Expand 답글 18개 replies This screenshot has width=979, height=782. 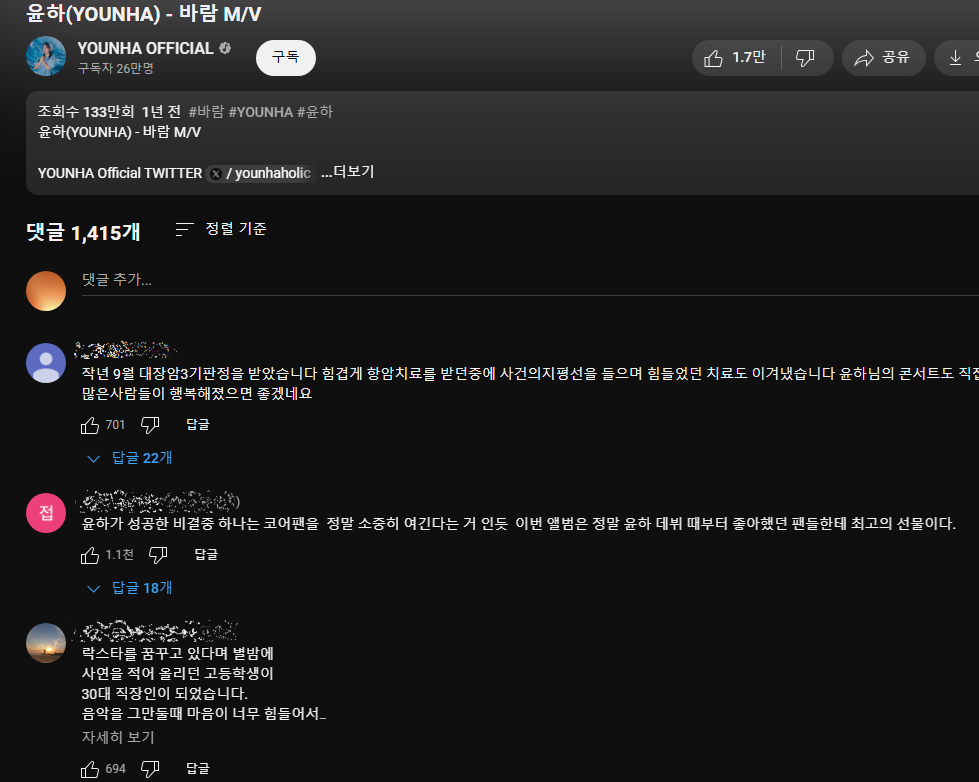tap(129, 588)
